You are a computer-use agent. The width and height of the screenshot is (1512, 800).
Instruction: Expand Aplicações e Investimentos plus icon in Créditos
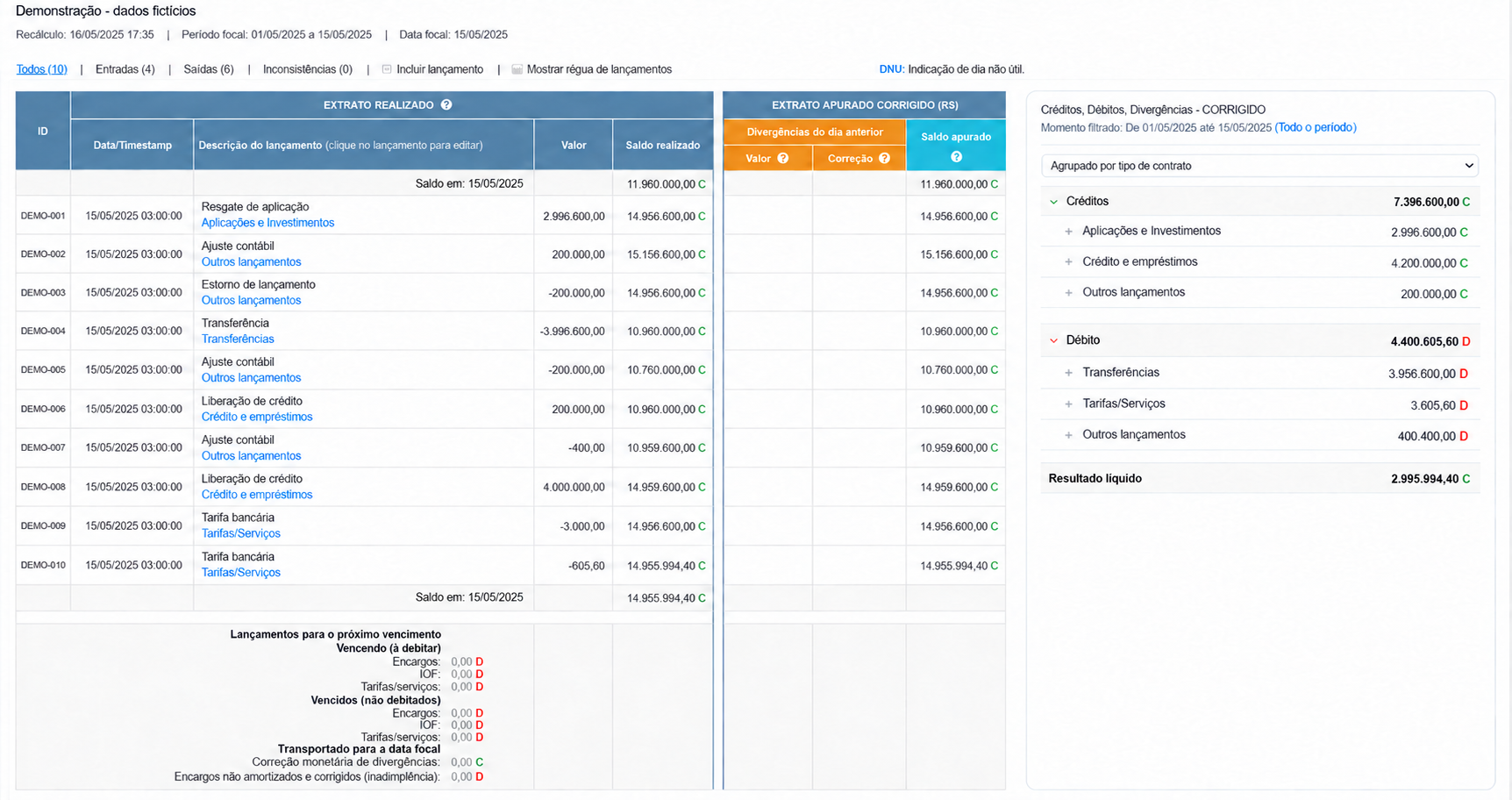point(1068,232)
